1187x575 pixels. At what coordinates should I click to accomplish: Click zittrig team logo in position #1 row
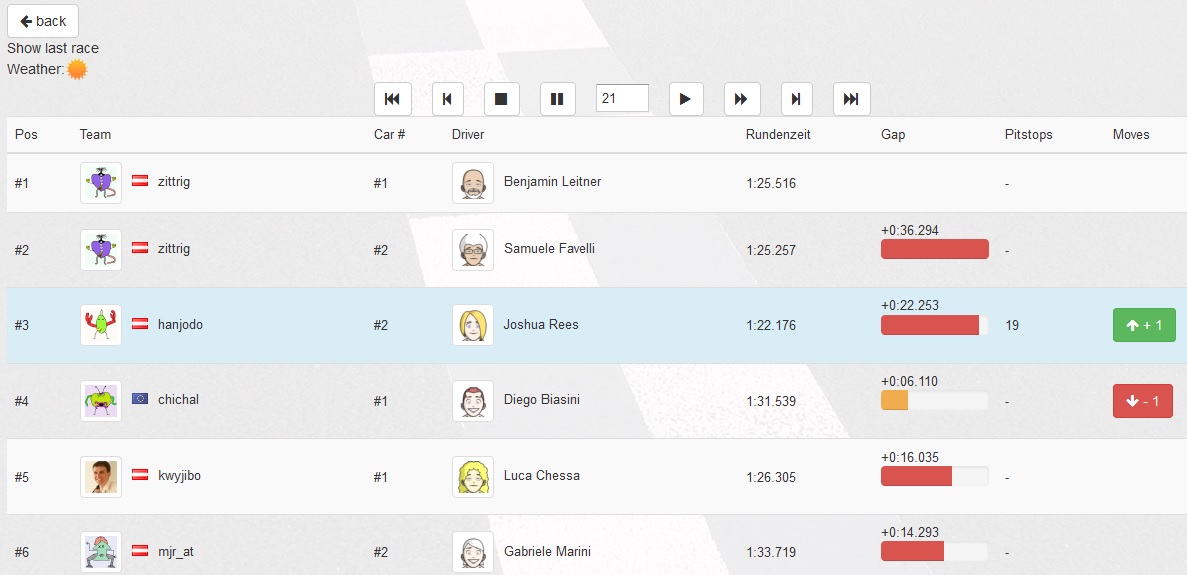click(101, 183)
